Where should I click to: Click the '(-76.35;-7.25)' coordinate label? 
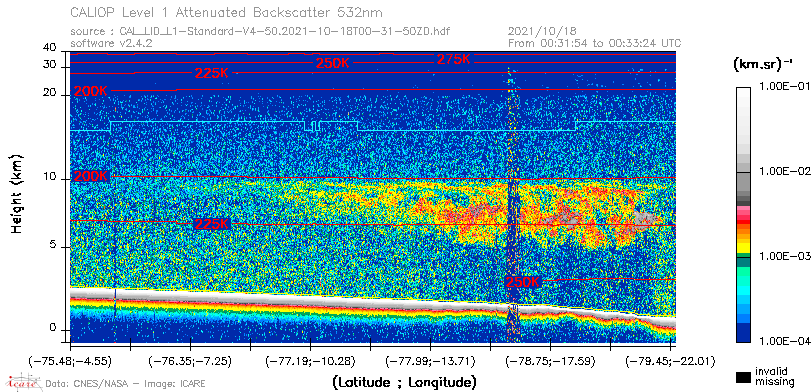click(191, 361)
